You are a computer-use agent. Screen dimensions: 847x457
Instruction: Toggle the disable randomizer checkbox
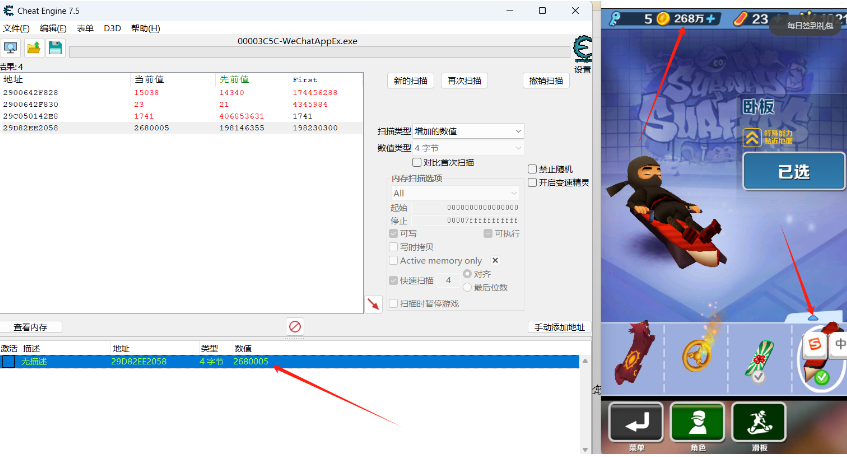pos(532,169)
